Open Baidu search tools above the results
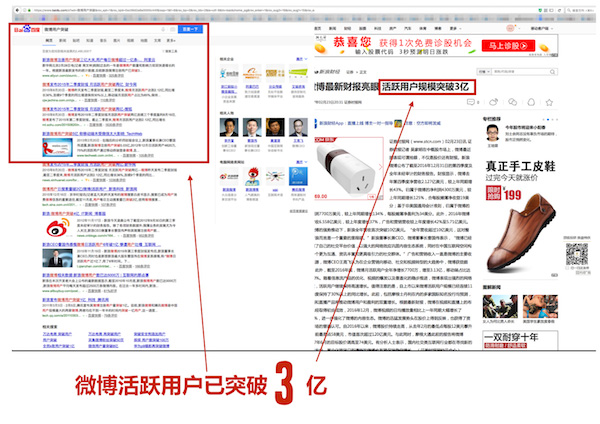 coord(171,51)
